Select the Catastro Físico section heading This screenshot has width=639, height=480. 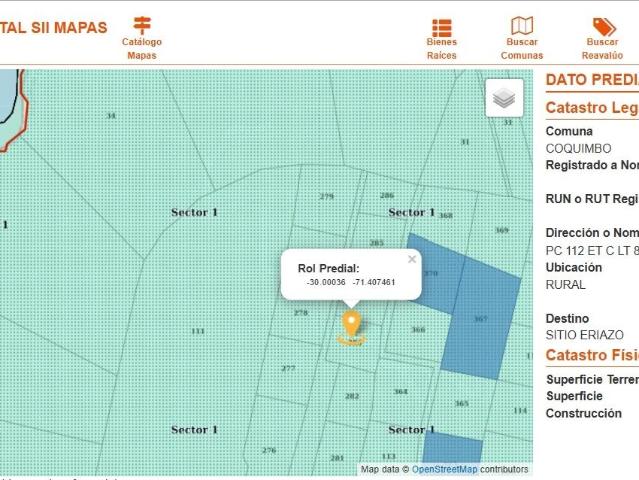[x=592, y=355]
